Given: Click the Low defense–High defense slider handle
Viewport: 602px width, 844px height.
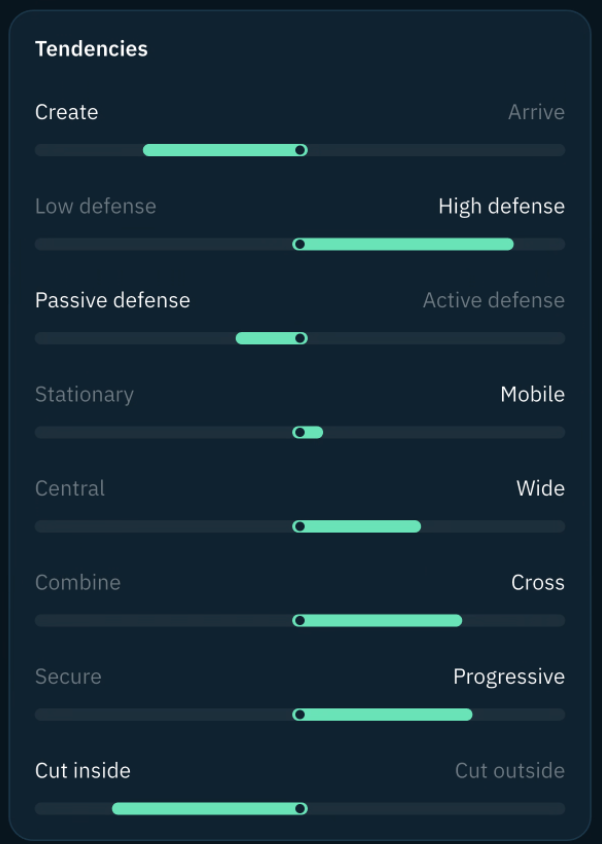Looking at the screenshot, I should click(300, 244).
